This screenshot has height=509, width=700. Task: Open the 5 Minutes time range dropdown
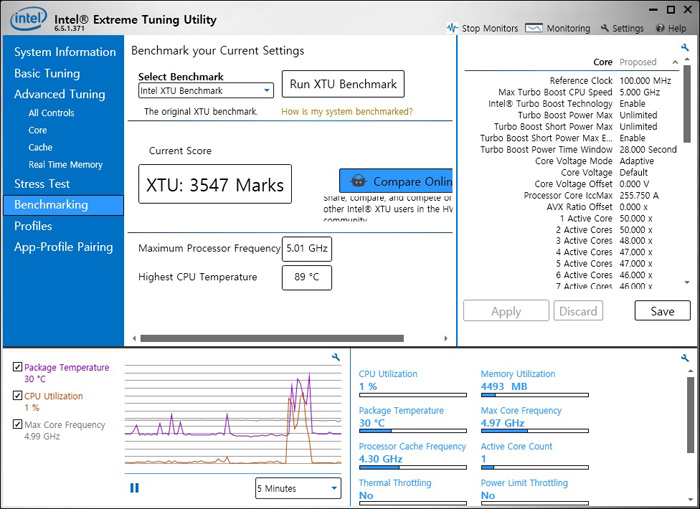tap(298, 488)
